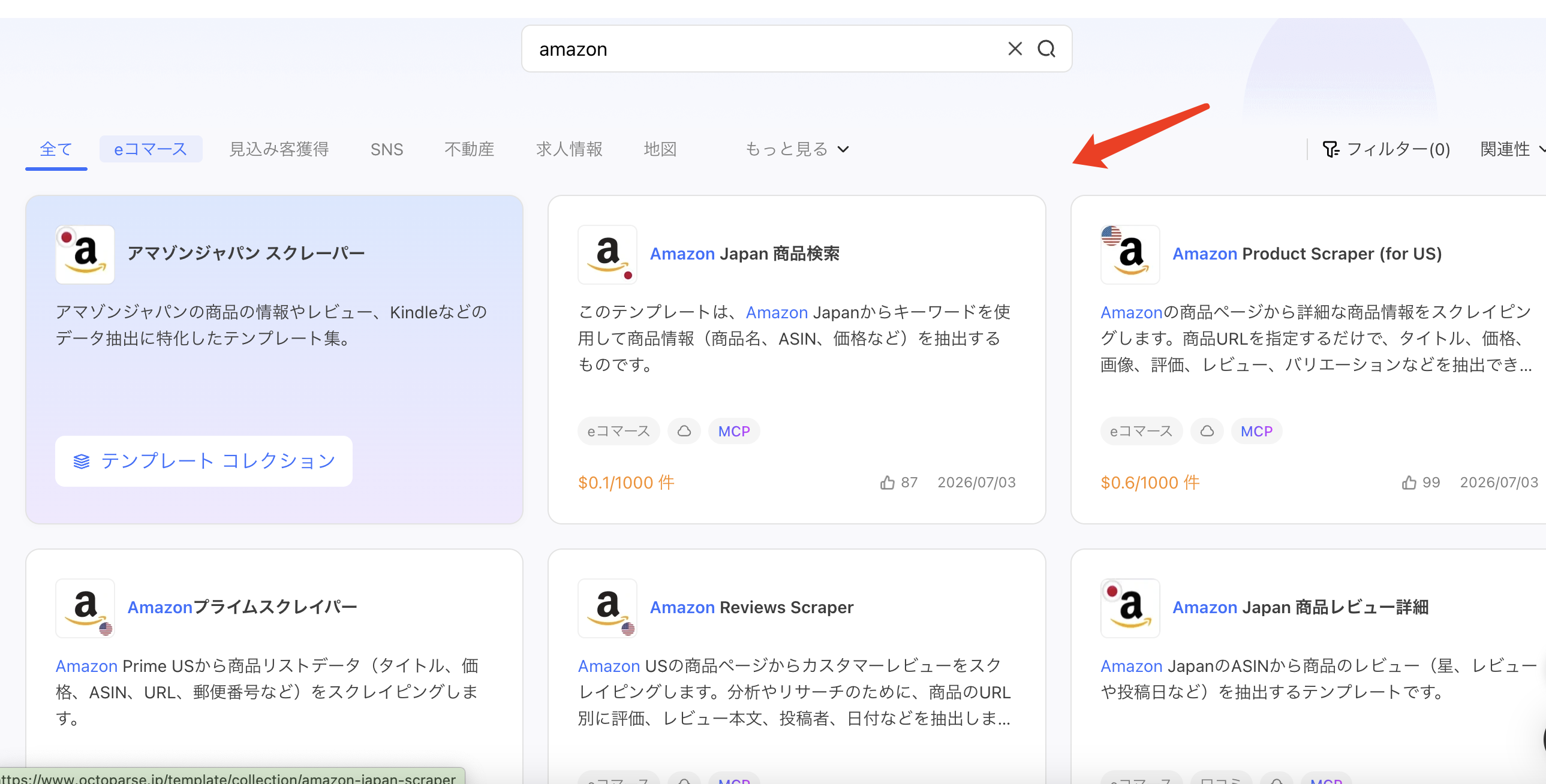The height and width of the screenshot is (784, 1546).
Task: Open アマゾンジャパン スクレーパー collection title
Action: pyautogui.click(x=246, y=253)
